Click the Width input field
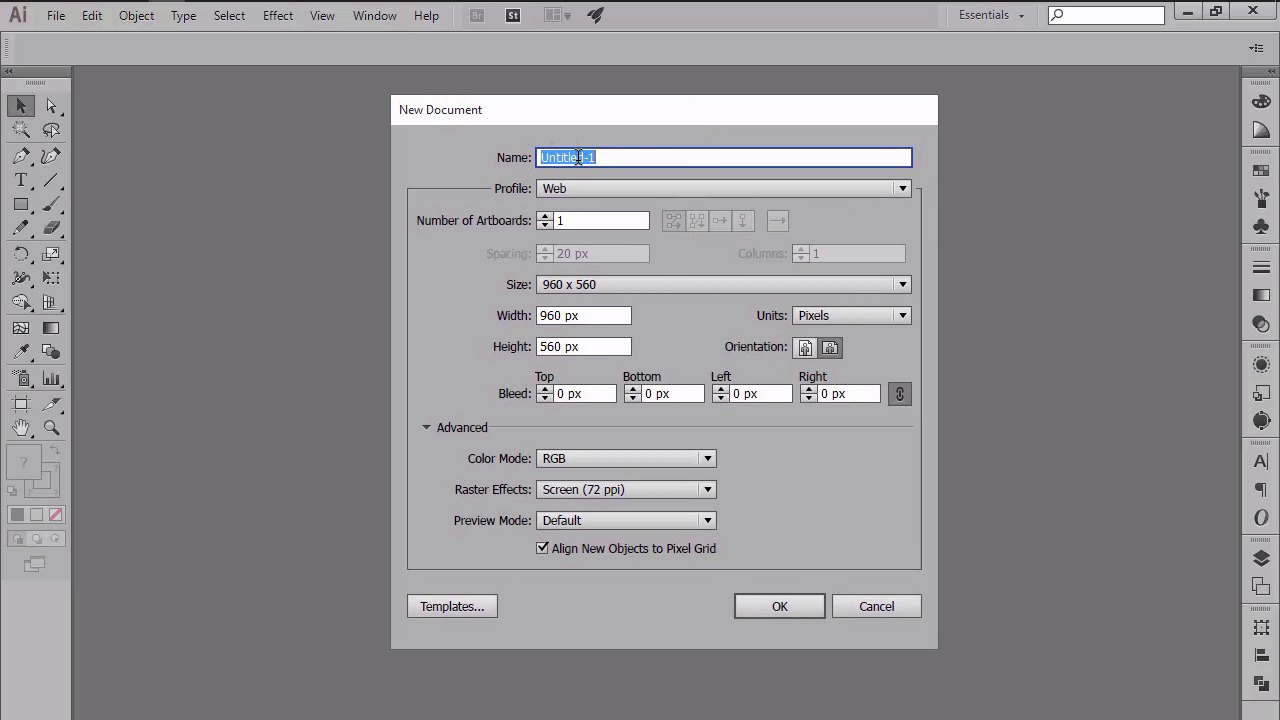 tap(583, 315)
